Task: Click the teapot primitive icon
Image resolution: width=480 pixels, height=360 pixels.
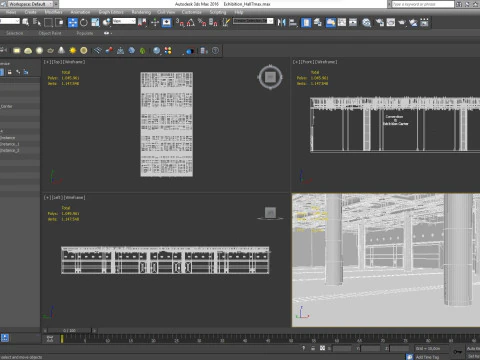Action: tap(50, 51)
